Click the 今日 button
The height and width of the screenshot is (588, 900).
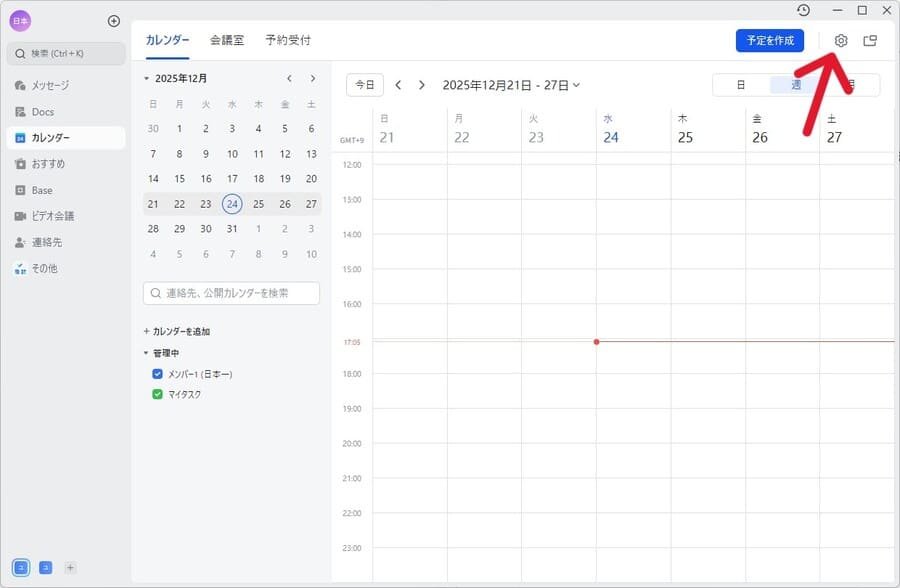[x=365, y=85]
